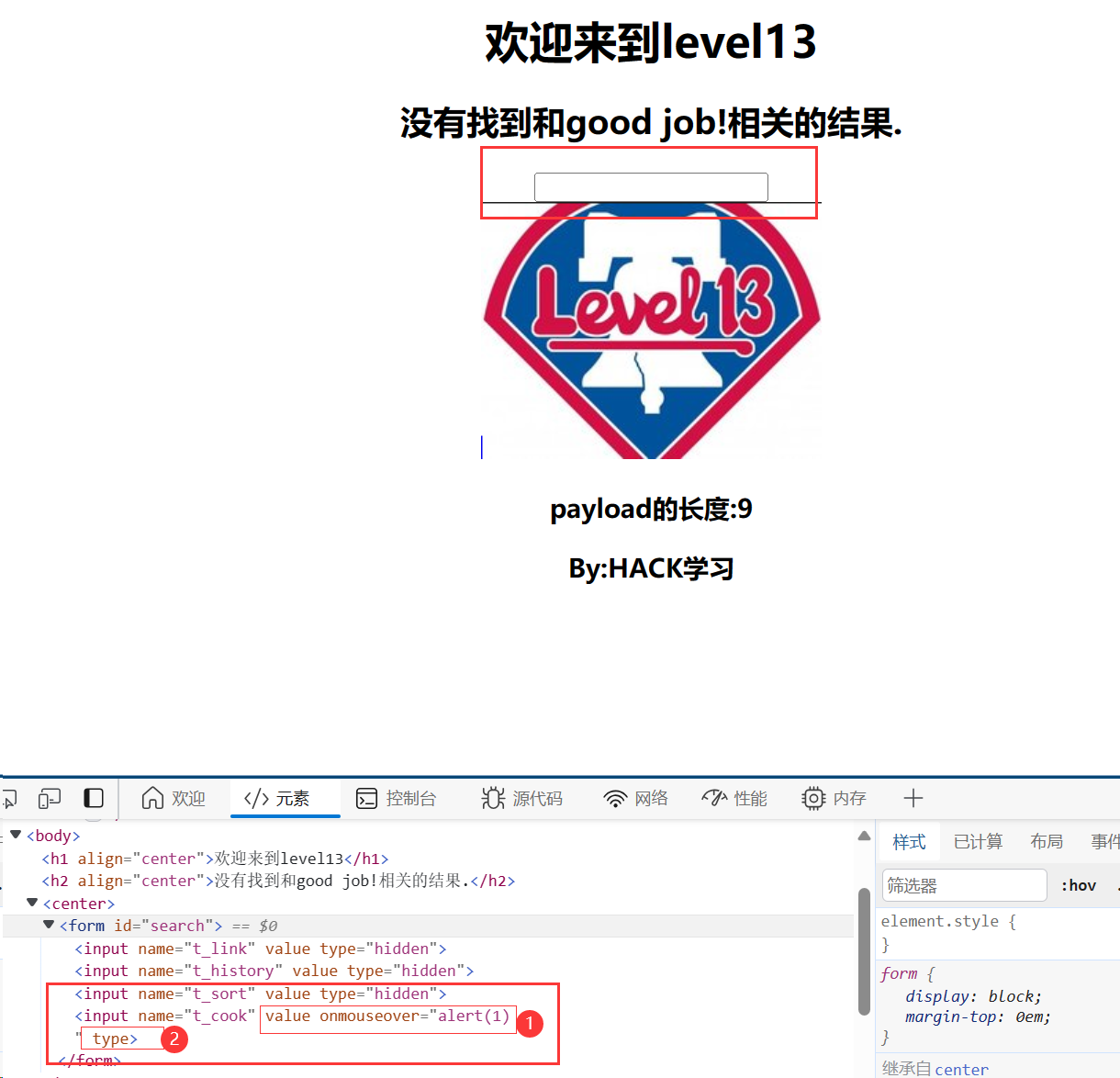This screenshot has width=1120, height=1078.
Task: Open the 欢迎 panel home icon
Action: [152, 798]
